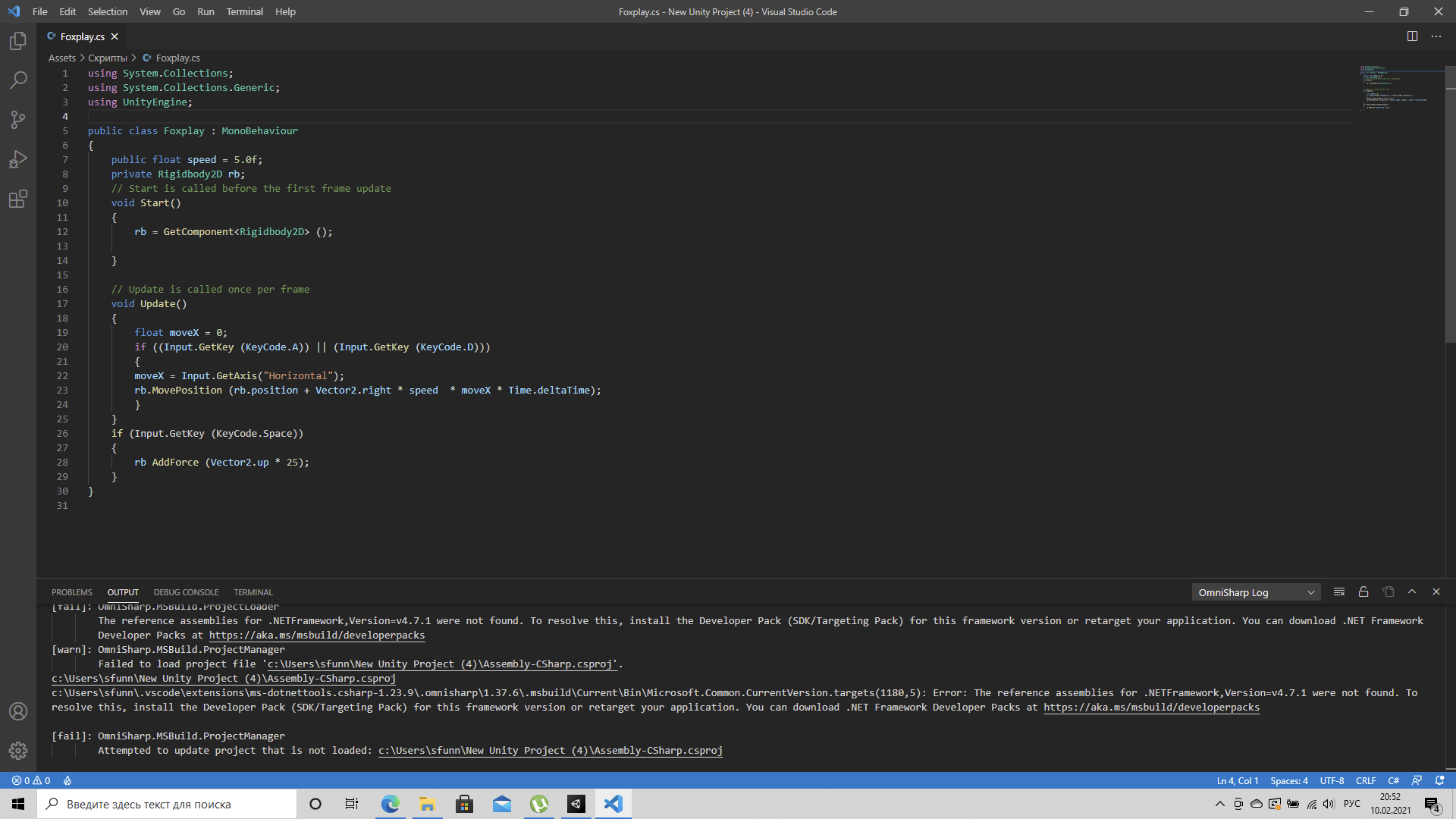Open the File menu
Screen dimensions: 1456x819
40,11
